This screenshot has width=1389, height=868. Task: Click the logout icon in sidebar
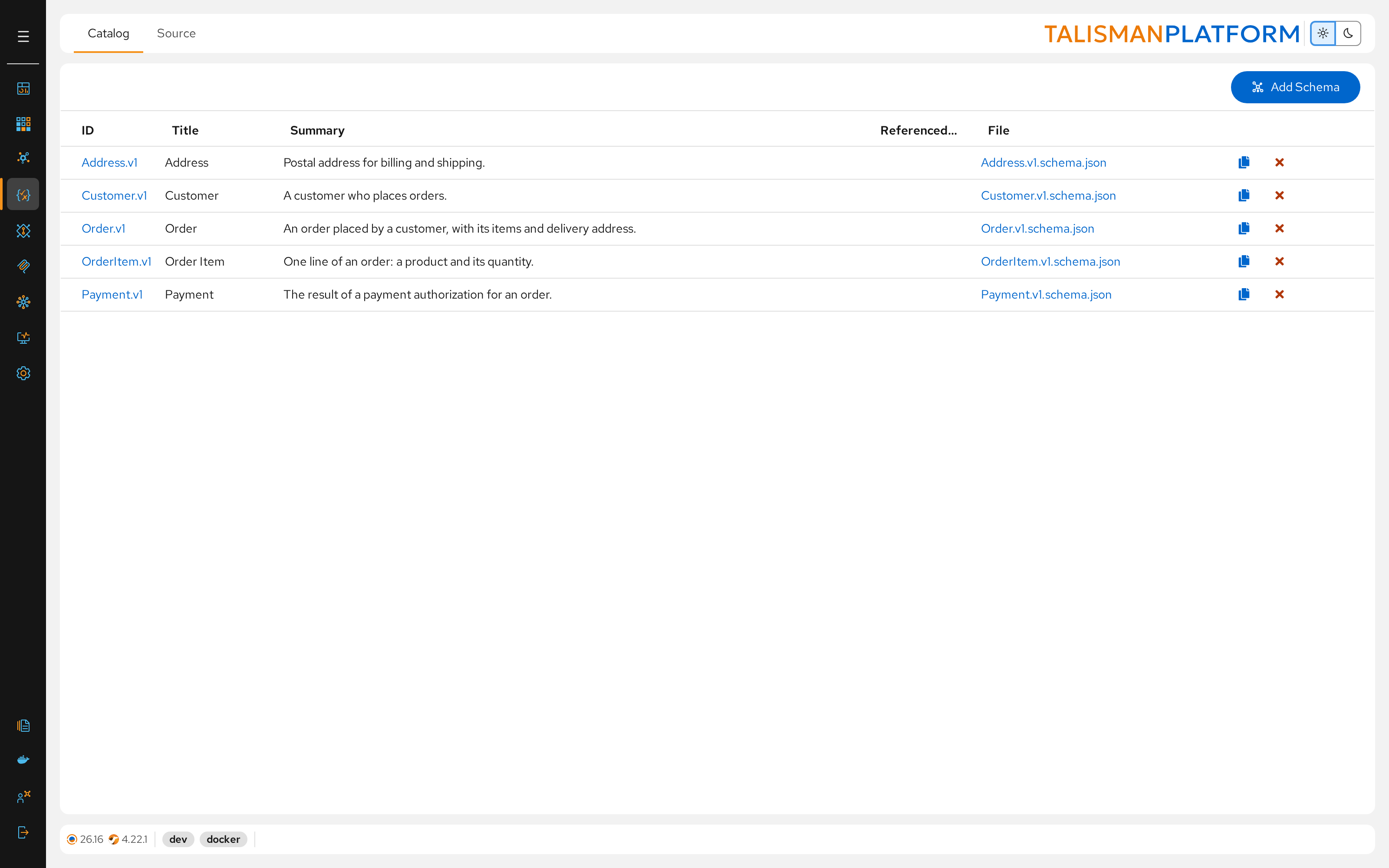click(23, 832)
